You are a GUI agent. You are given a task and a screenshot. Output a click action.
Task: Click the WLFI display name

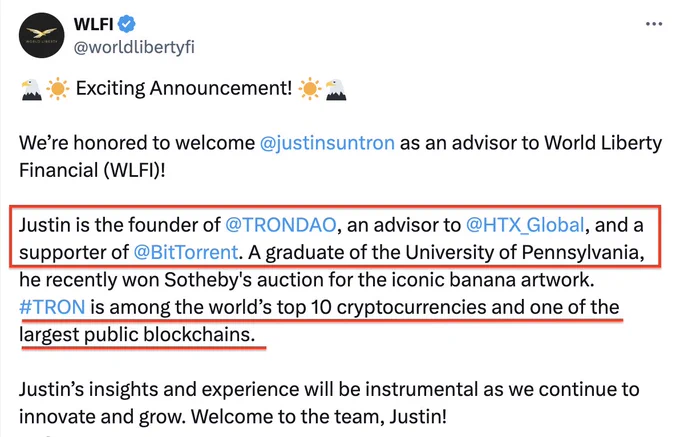tap(93, 24)
